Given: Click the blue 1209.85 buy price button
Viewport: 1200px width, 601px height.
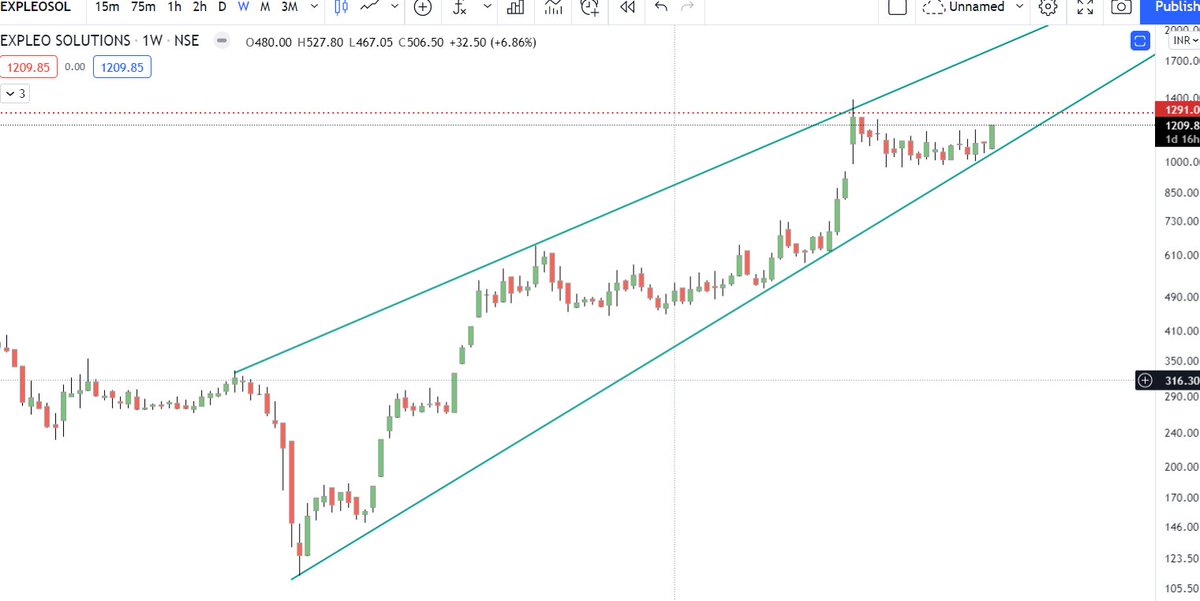Looking at the screenshot, I should [x=123, y=68].
